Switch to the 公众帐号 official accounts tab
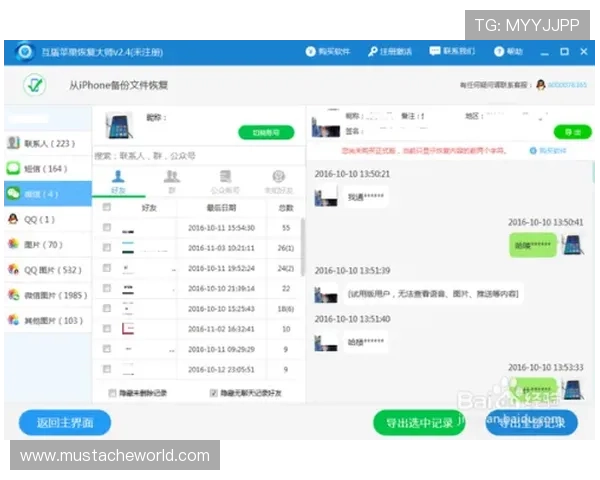 [x=225, y=182]
